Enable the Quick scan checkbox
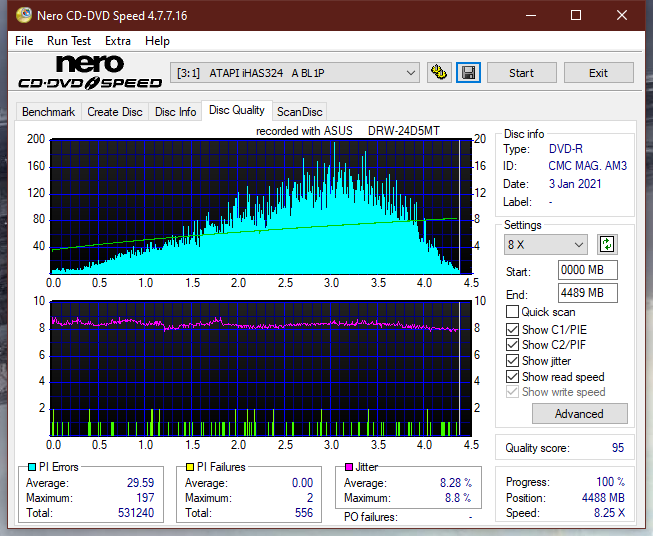Screen dimensions: 653x536 click(512, 312)
